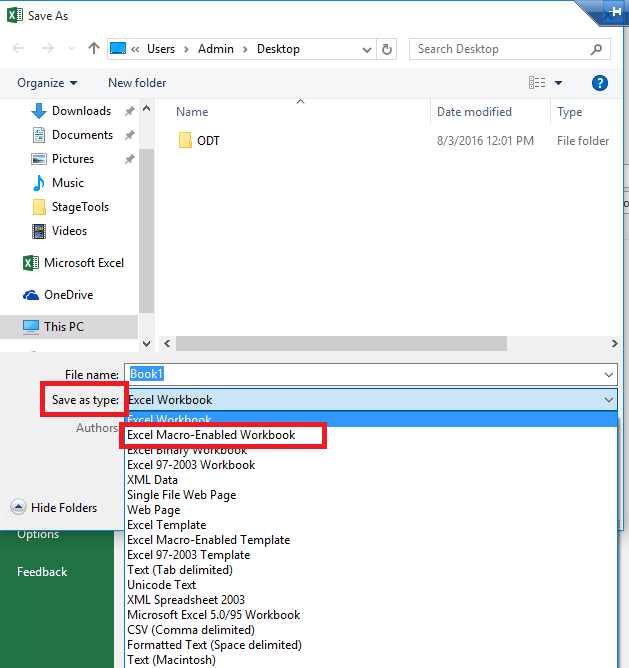Click the Search Desktop field
The width and height of the screenshot is (629, 668).
[x=510, y=49]
